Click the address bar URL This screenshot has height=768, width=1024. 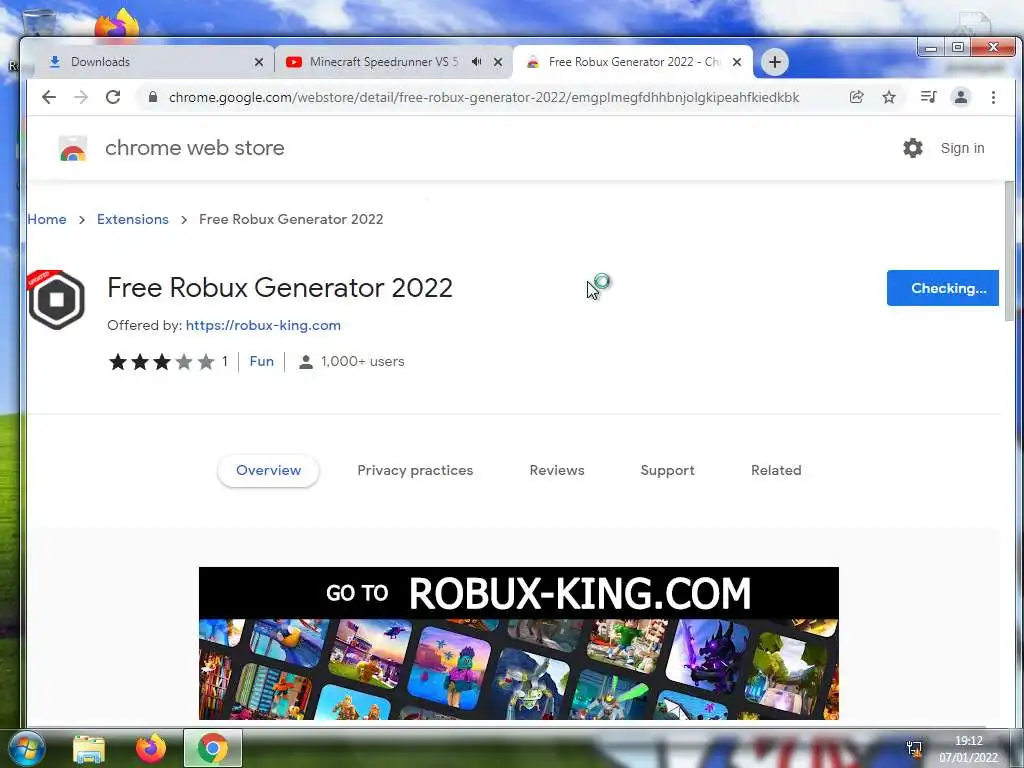(x=484, y=97)
